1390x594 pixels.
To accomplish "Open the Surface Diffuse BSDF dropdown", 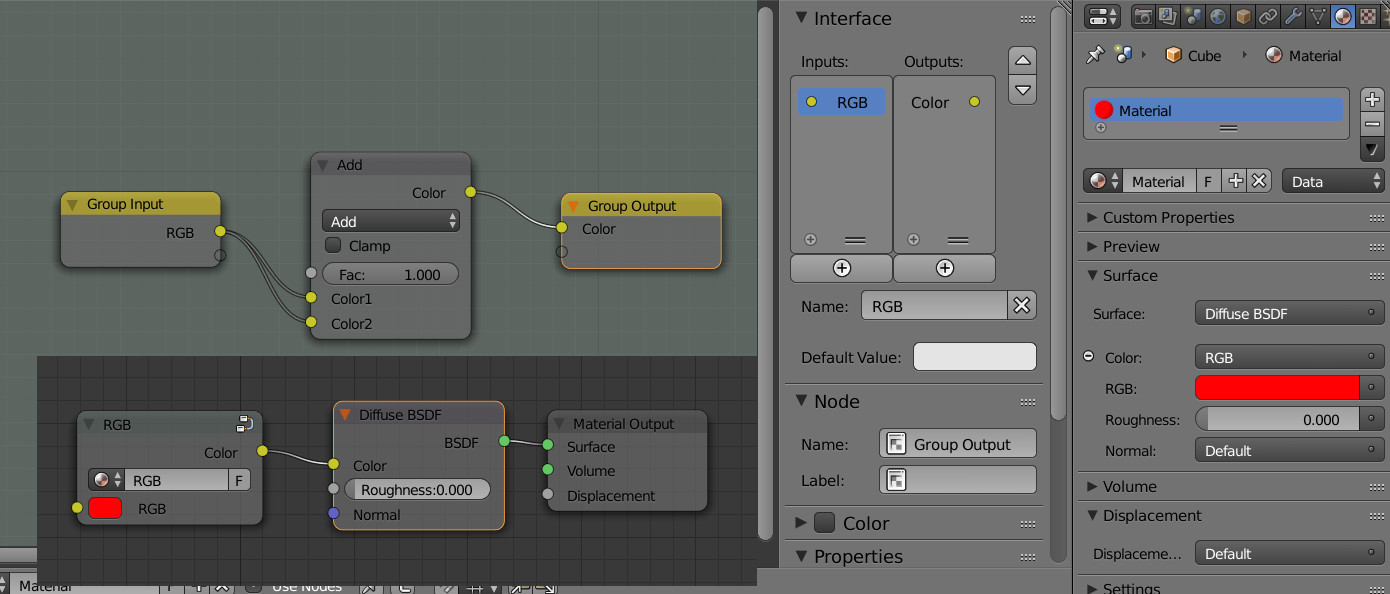I will pyautogui.click(x=1289, y=313).
